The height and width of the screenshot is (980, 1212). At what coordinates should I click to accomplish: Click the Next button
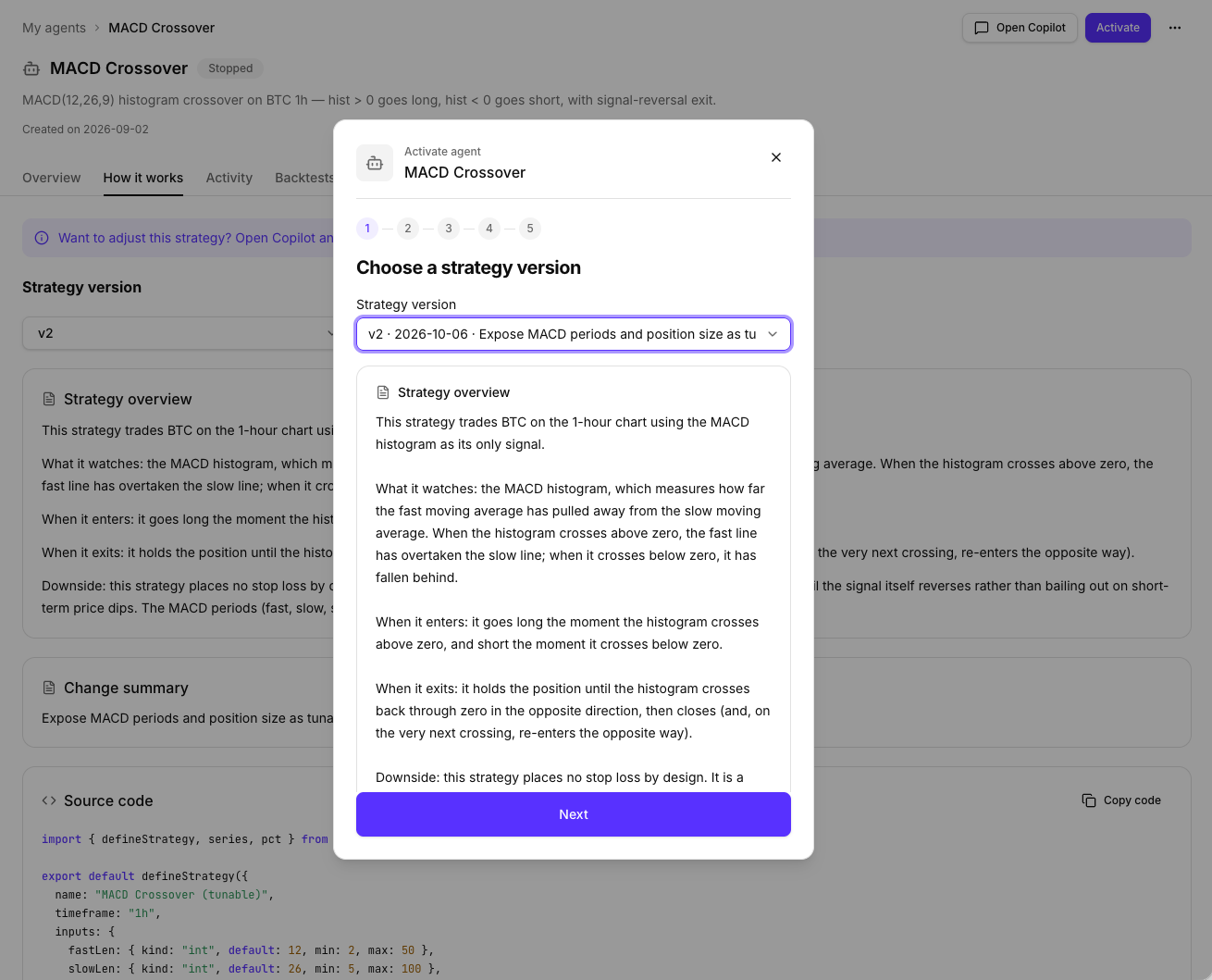click(574, 814)
